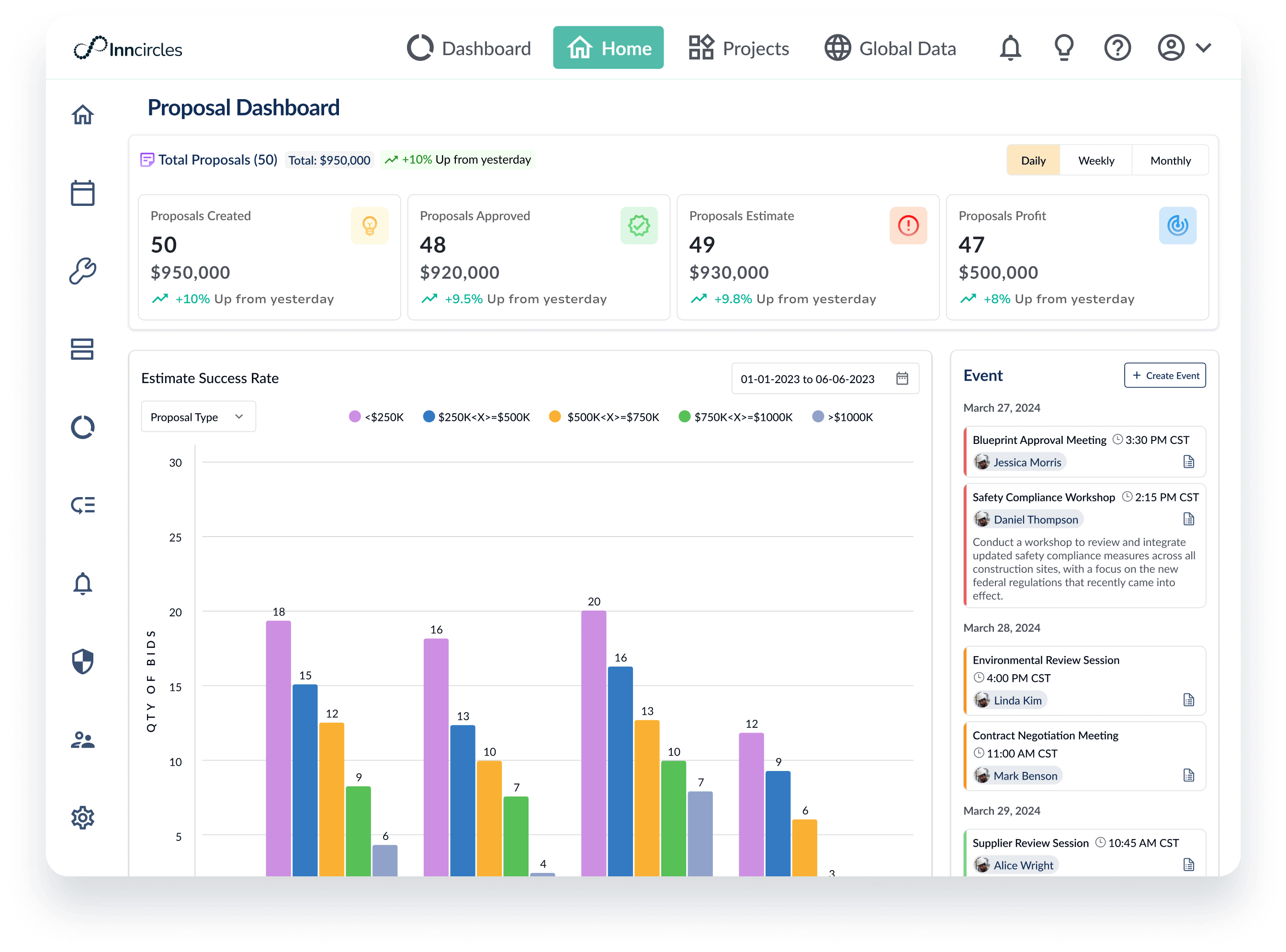Open the lightbulb ideas icon in header
The height and width of the screenshot is (952, 1286).
click(1063, 48)
